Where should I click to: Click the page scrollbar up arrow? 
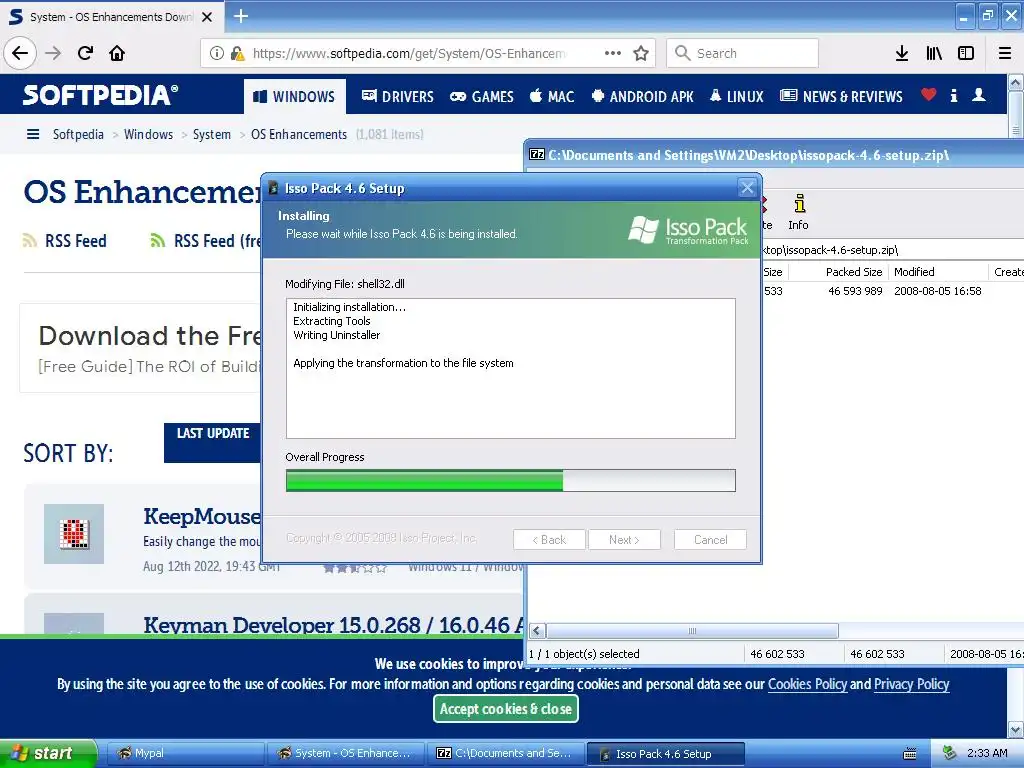(1016, 82)
